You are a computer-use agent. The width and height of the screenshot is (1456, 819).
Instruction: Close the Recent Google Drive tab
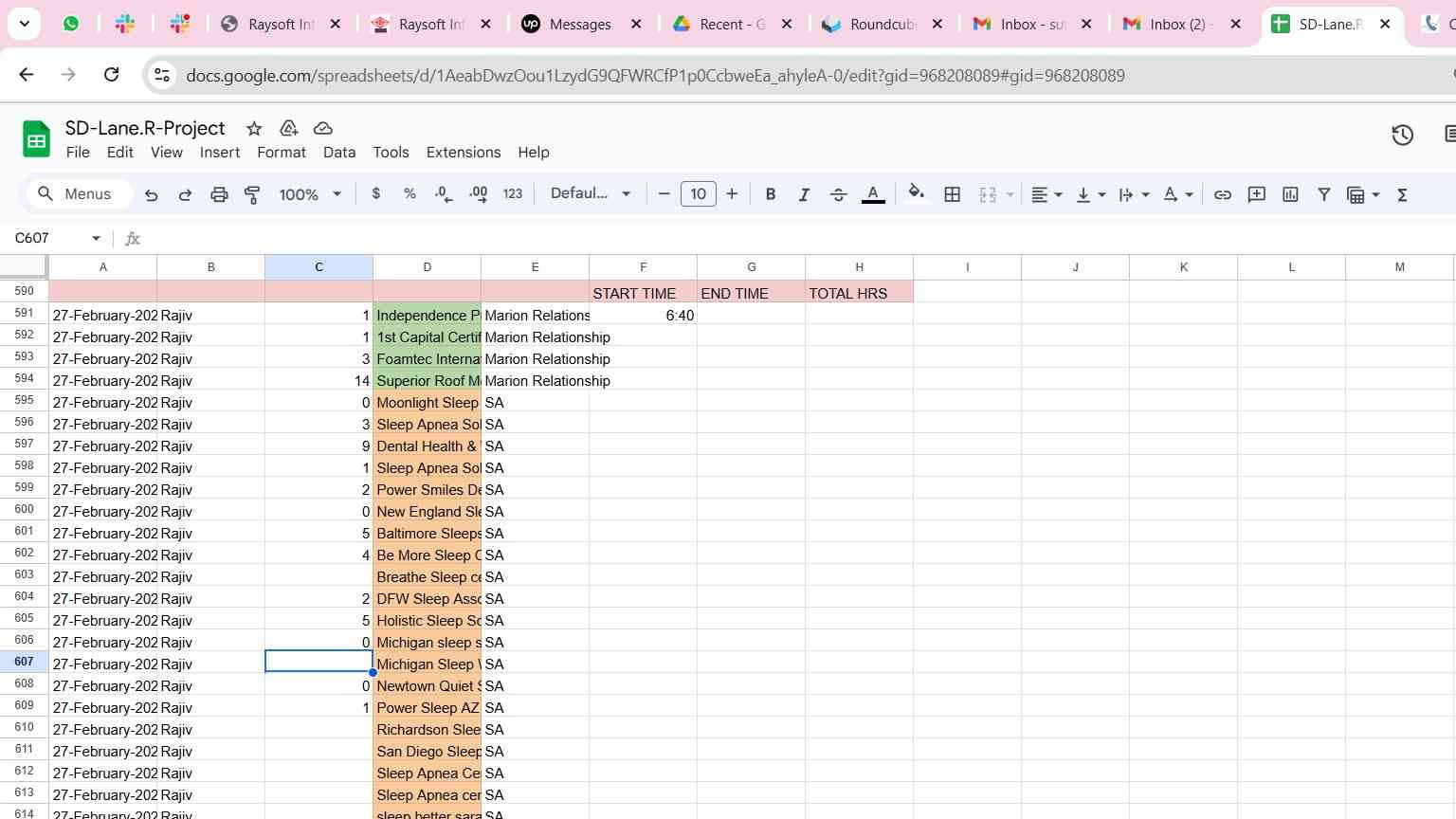point(787,25)
